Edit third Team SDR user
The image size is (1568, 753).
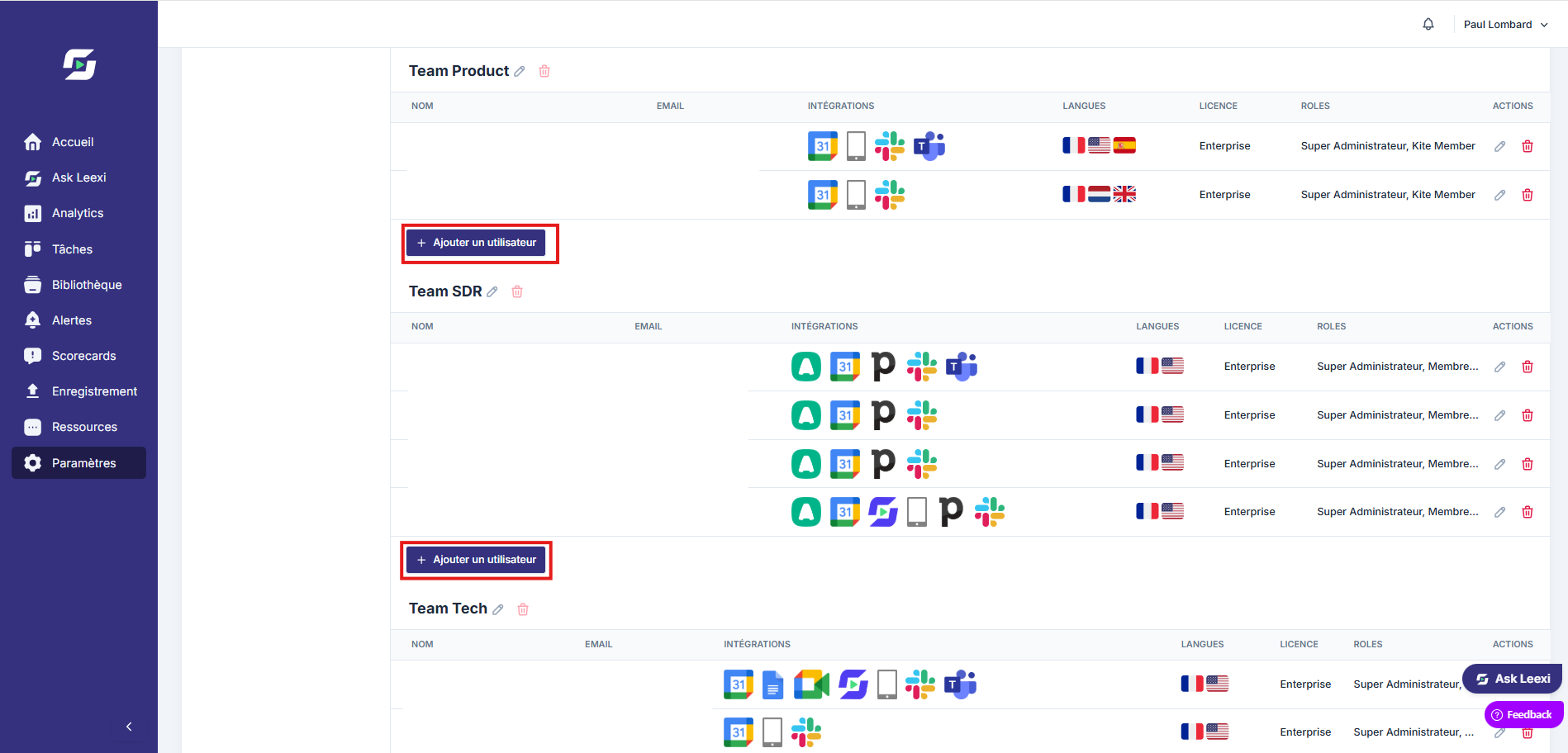coord(1500,464)
